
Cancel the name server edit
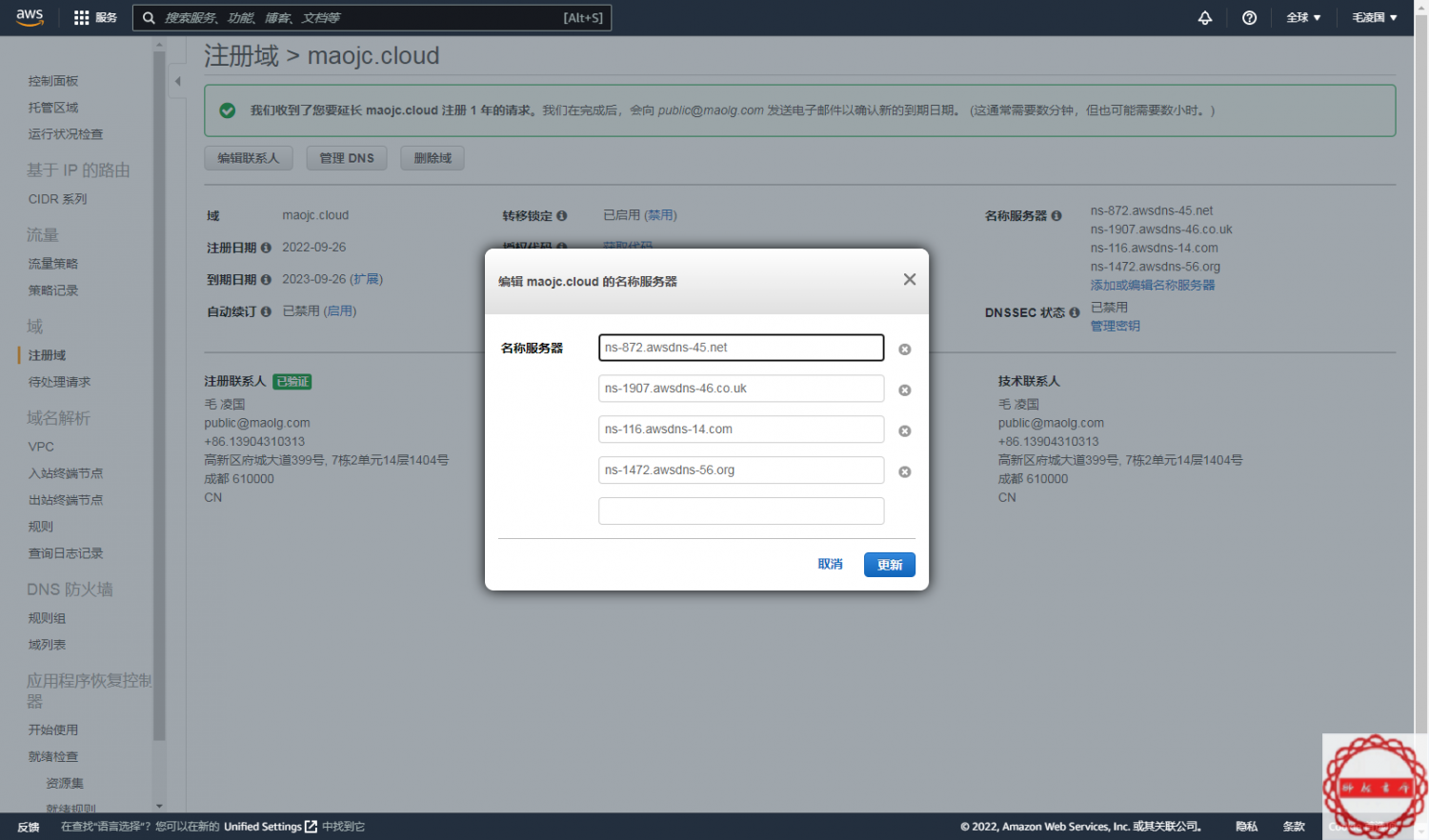(x=830, y=565)
